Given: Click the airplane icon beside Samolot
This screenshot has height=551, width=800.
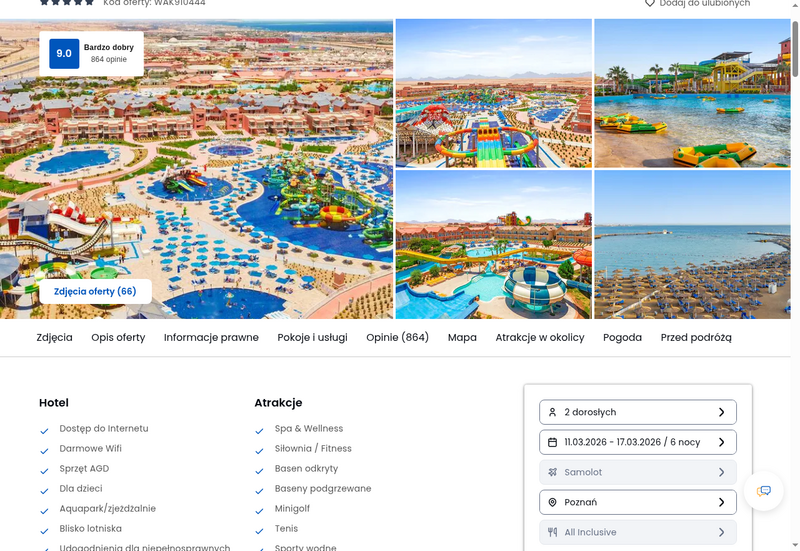Looking at the screenshot, I should click(552, 472).
